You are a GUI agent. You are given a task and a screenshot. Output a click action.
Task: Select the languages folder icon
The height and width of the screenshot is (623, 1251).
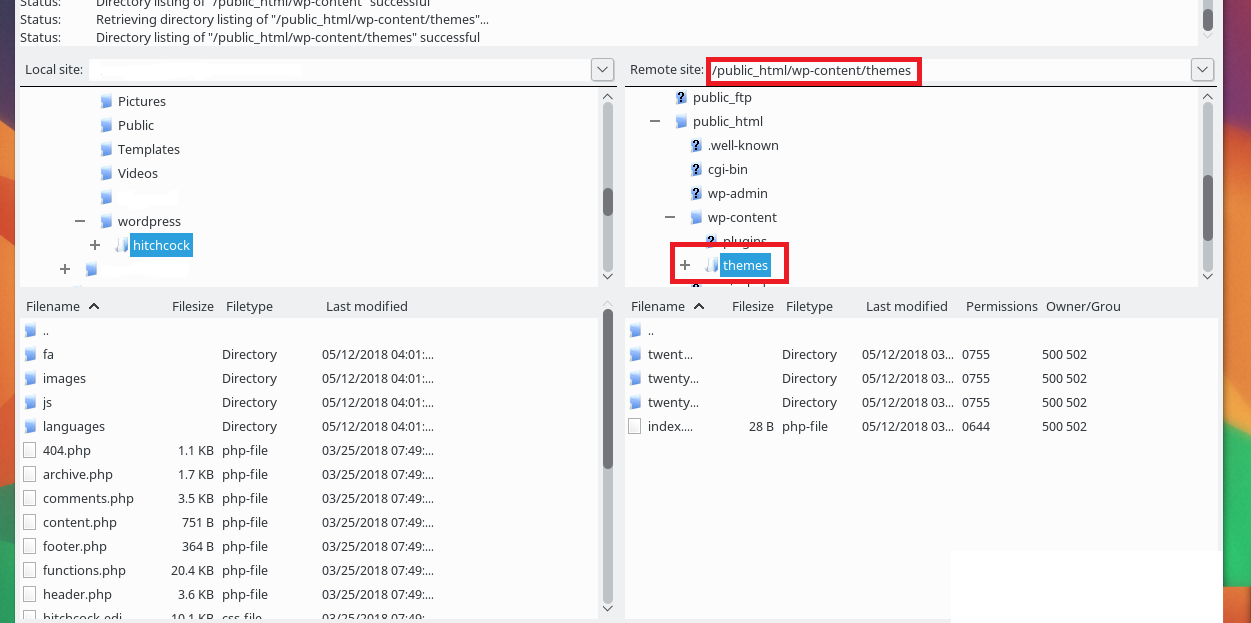pos(32,426)
